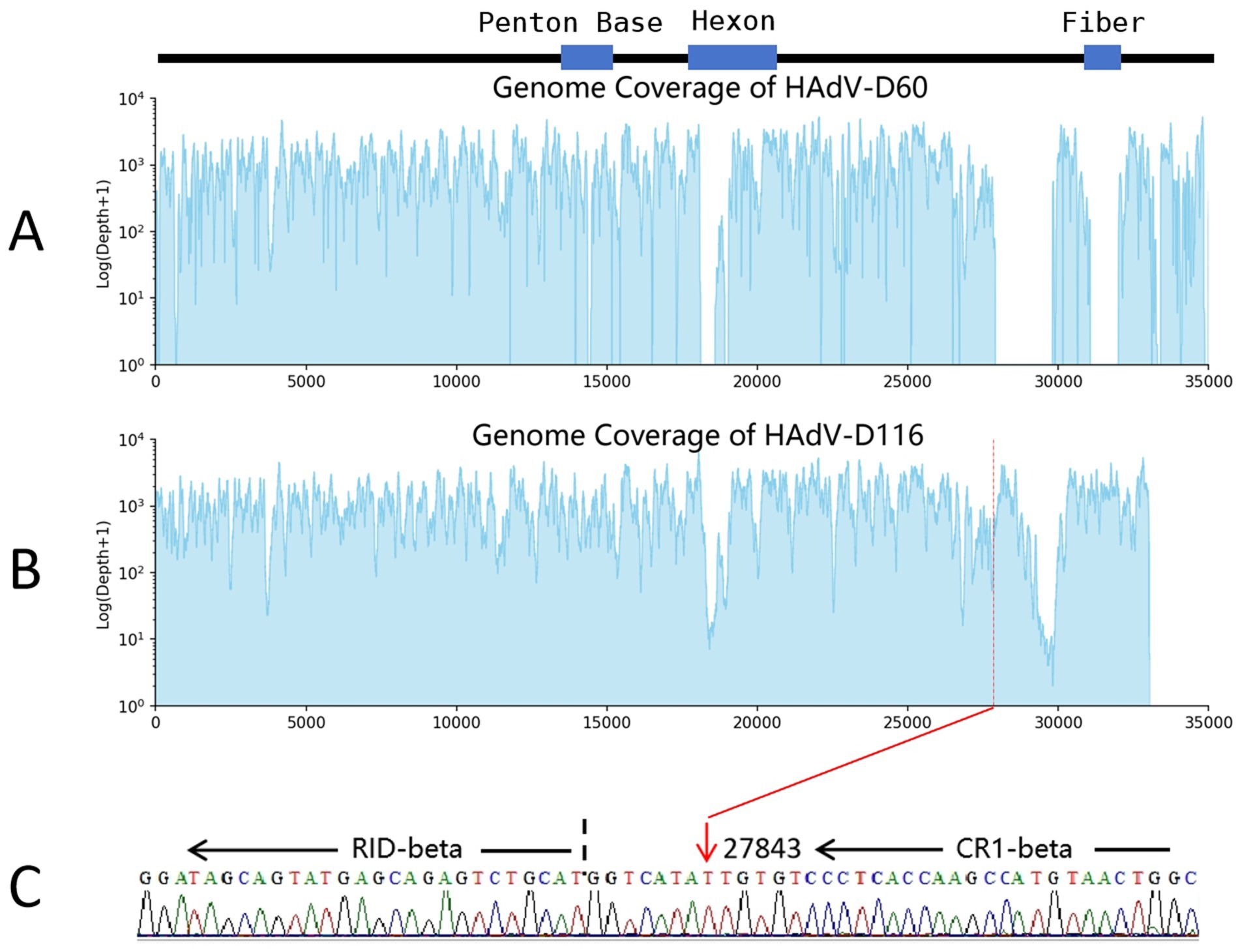Click the Penton Base gene block
The image size is (1240, 952).
[x=587, y=57]
